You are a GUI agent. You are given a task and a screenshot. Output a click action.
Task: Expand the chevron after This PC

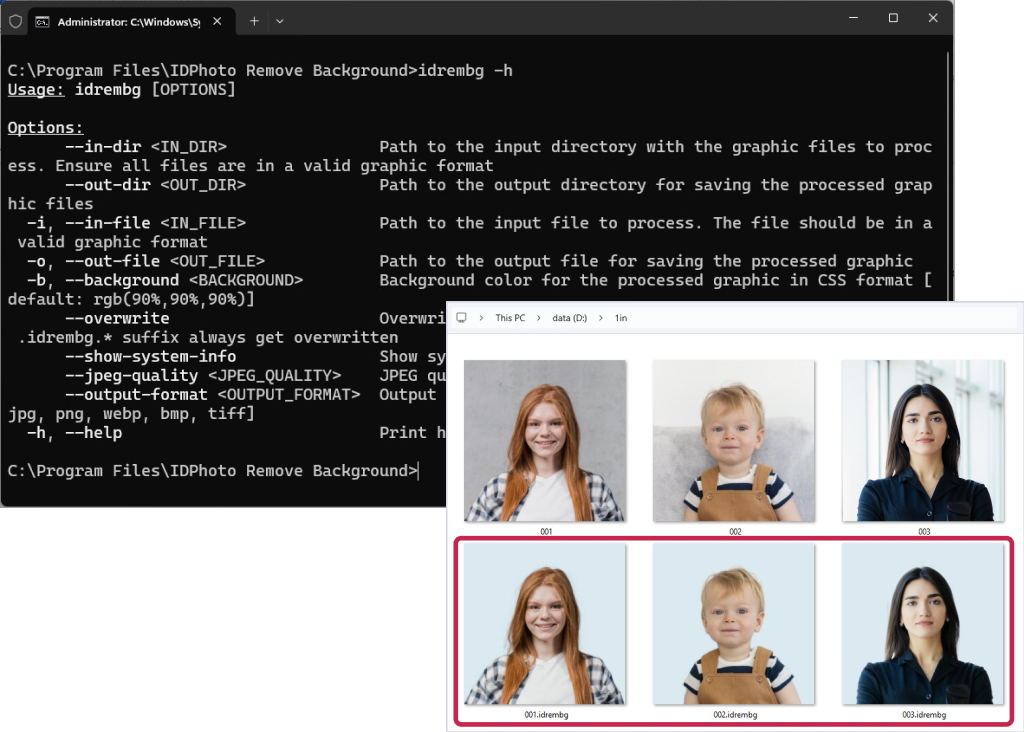539,318
